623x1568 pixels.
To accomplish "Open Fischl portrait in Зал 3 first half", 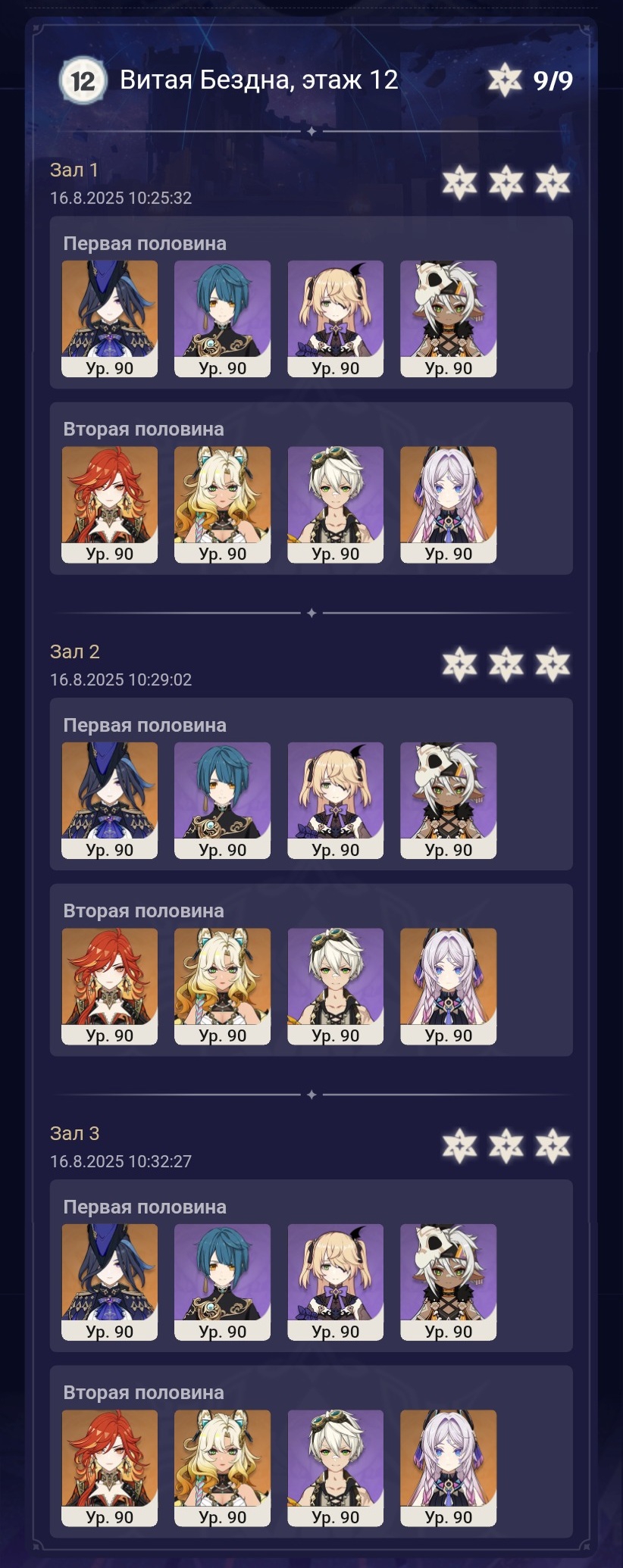I will (336, 1282).
